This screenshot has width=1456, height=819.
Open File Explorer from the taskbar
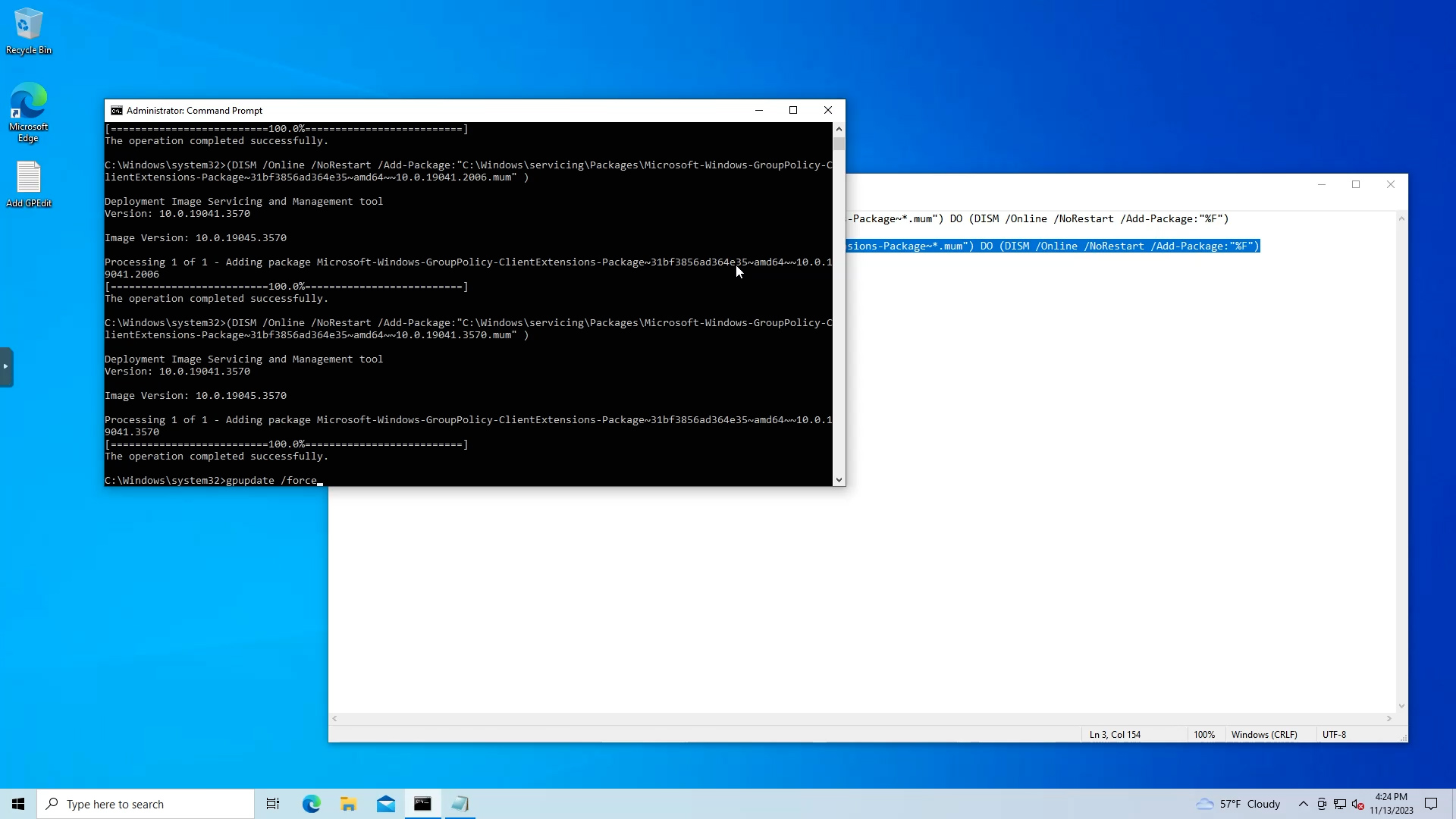348,804
